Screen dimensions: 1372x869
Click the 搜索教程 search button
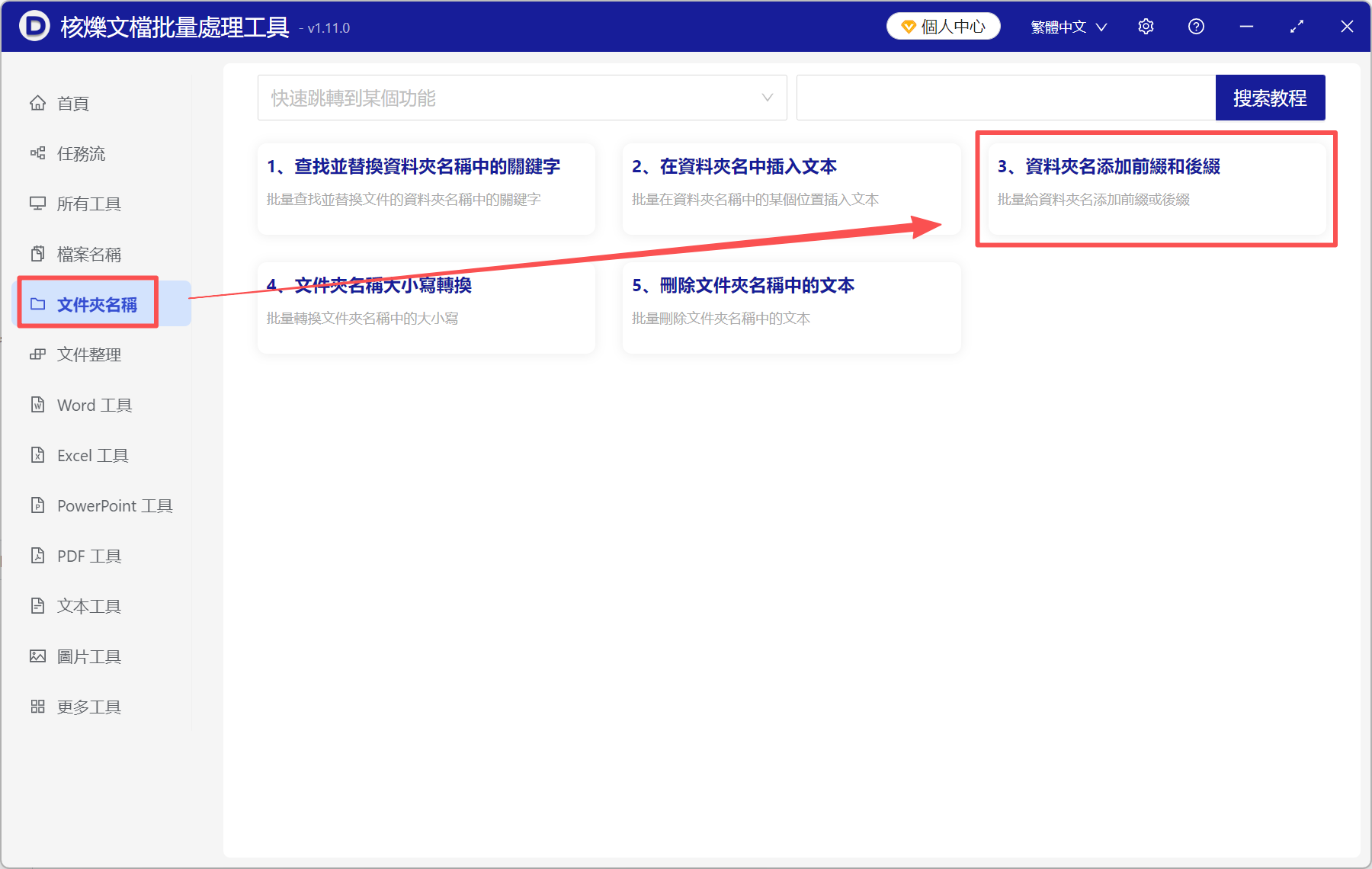[x=1270, y=98]
